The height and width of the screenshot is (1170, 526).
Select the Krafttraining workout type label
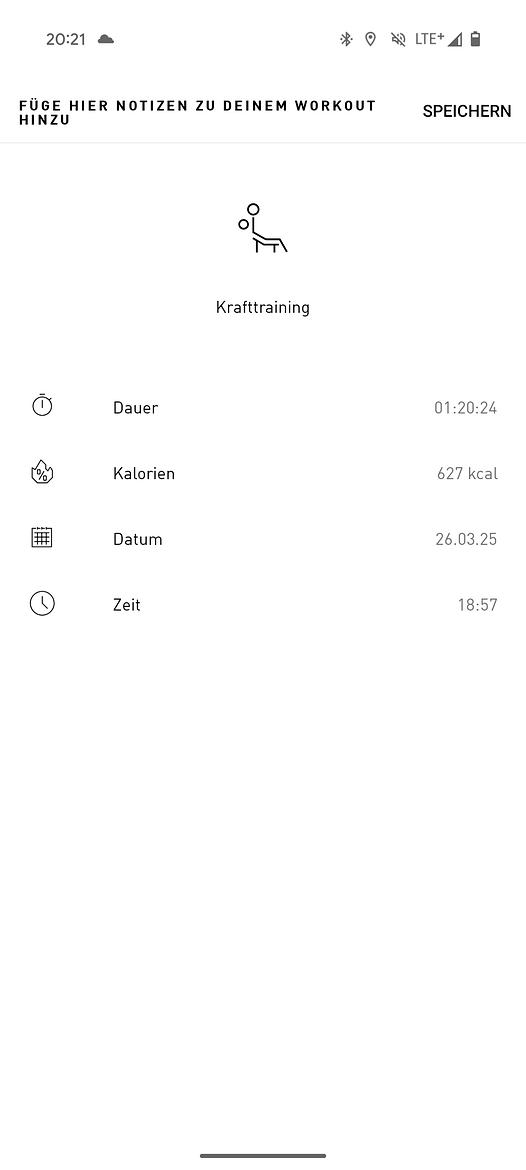click(x=263, y=307)
